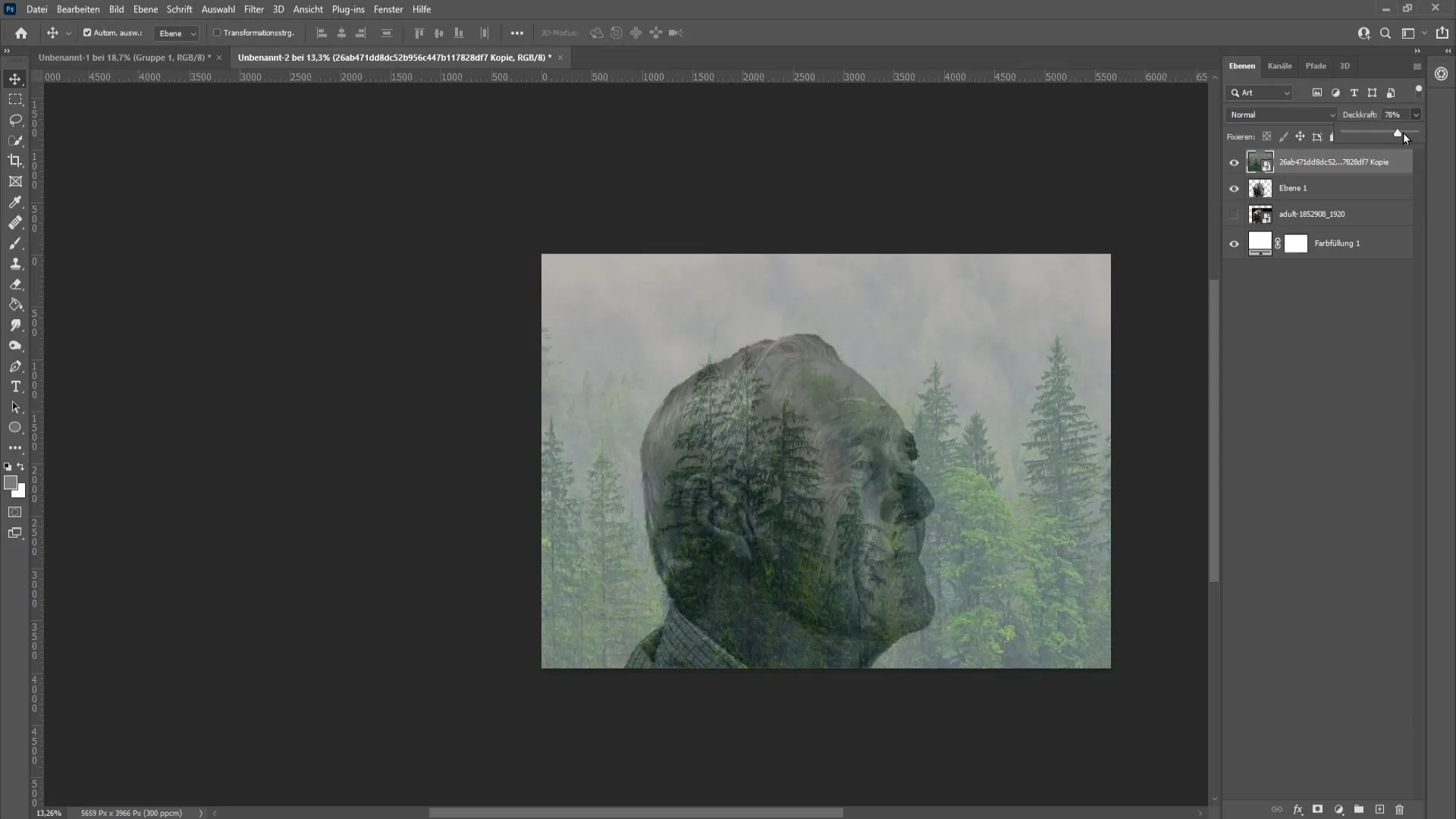This screenshot has width=1456, height=819.
Task: Select the Move tool in toolbar
Action: tap(15, 78)
